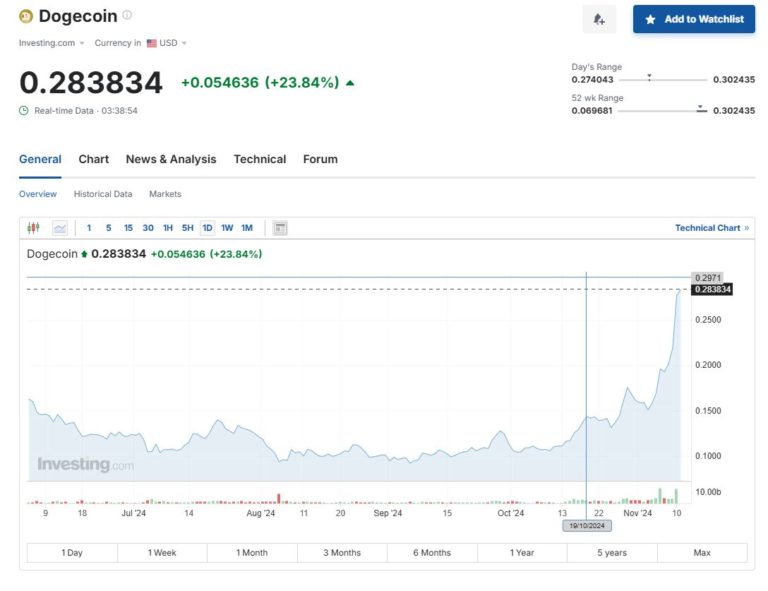Open the News & Analysis tab
The height and width of the screenshot is (591, 768).
coord(170,159)
